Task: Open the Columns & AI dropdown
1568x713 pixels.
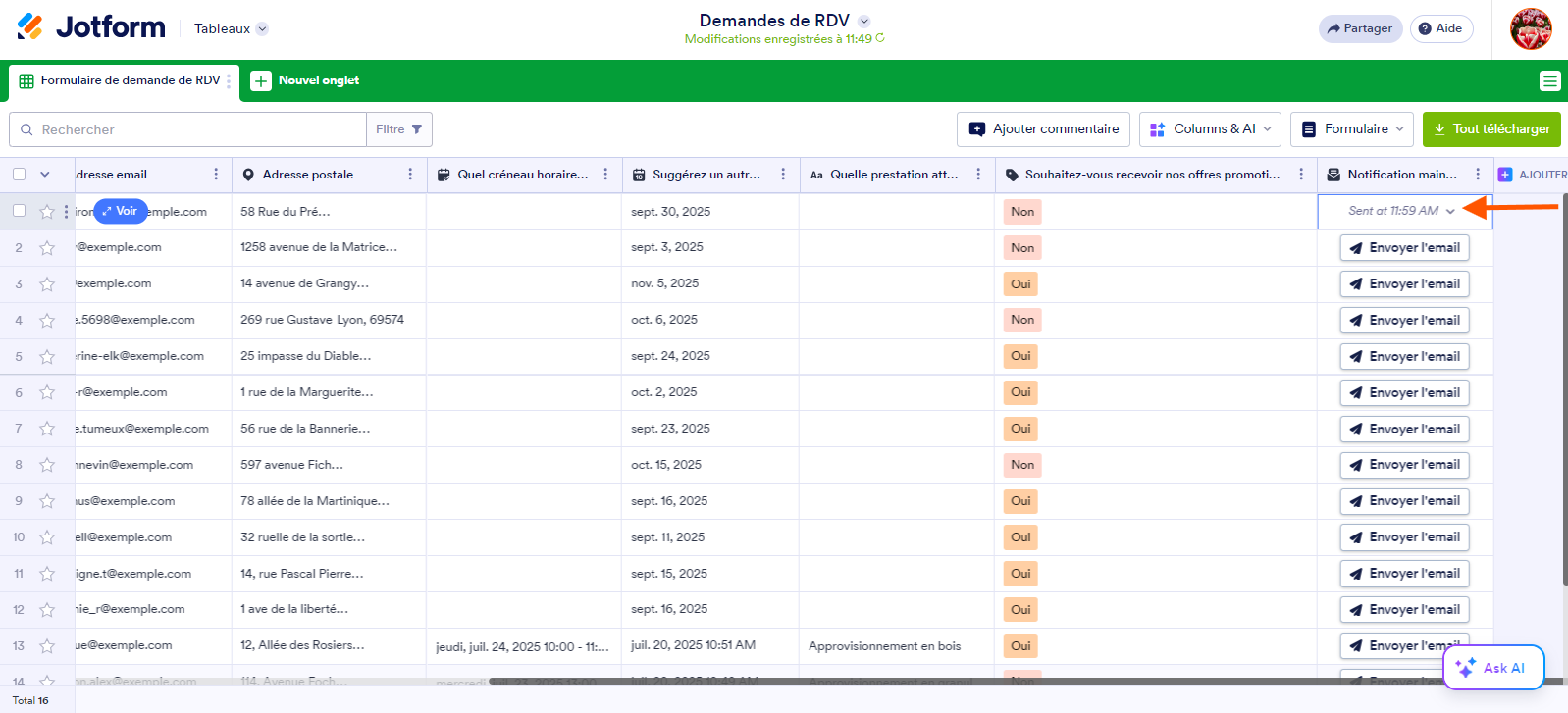Action: pos(1210,129)
